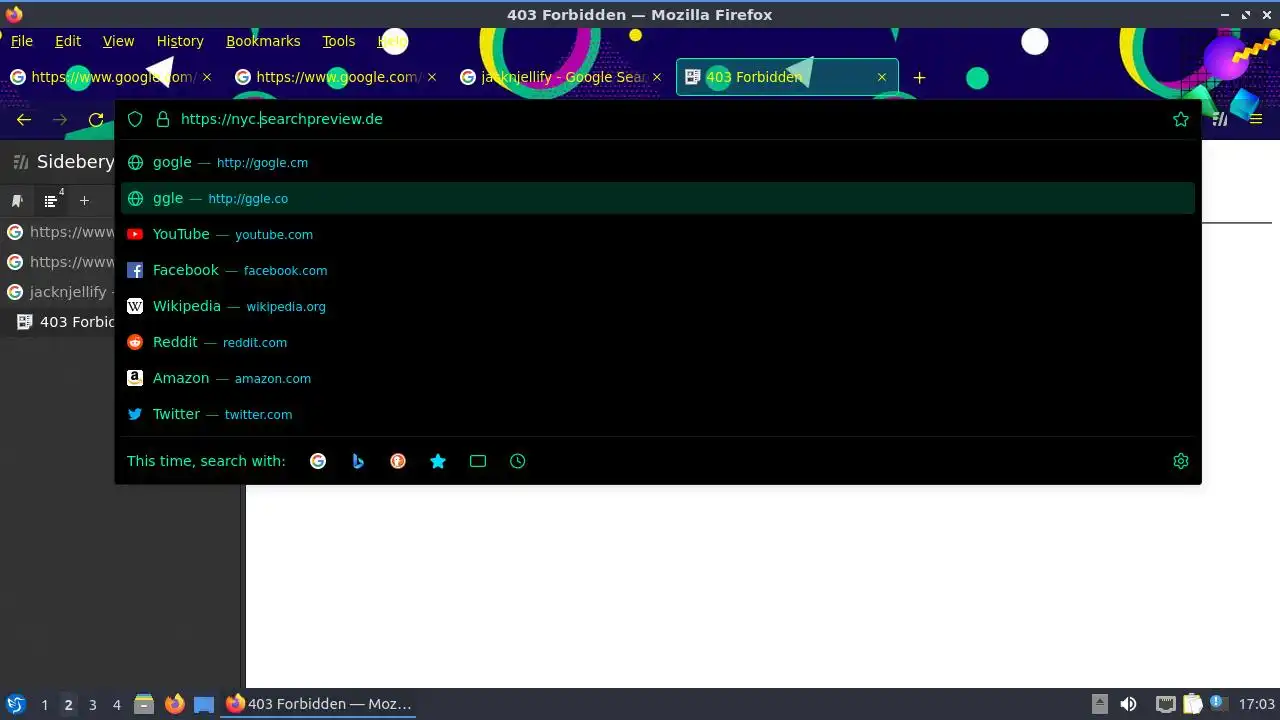The image size is (1280, 720).
Task: Switch to the jacknjellify Google Search tab
Action: point(562,77)
